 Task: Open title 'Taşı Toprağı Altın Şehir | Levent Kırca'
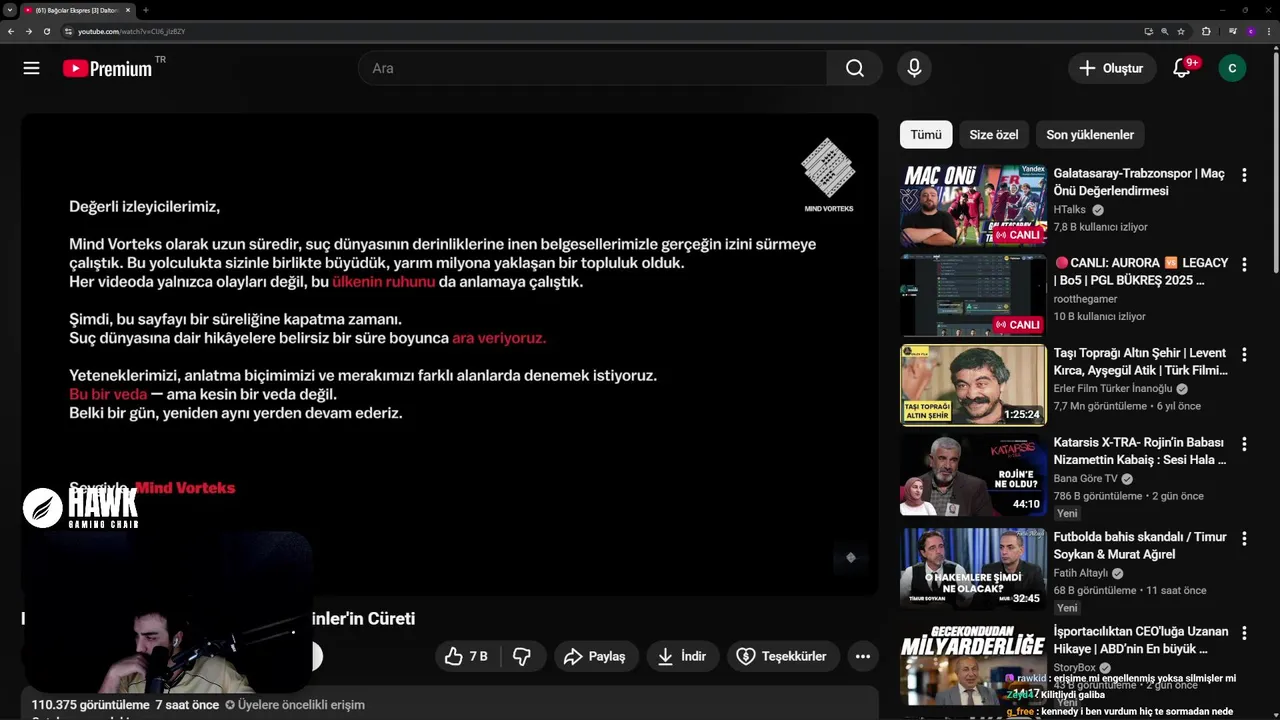1141,362
